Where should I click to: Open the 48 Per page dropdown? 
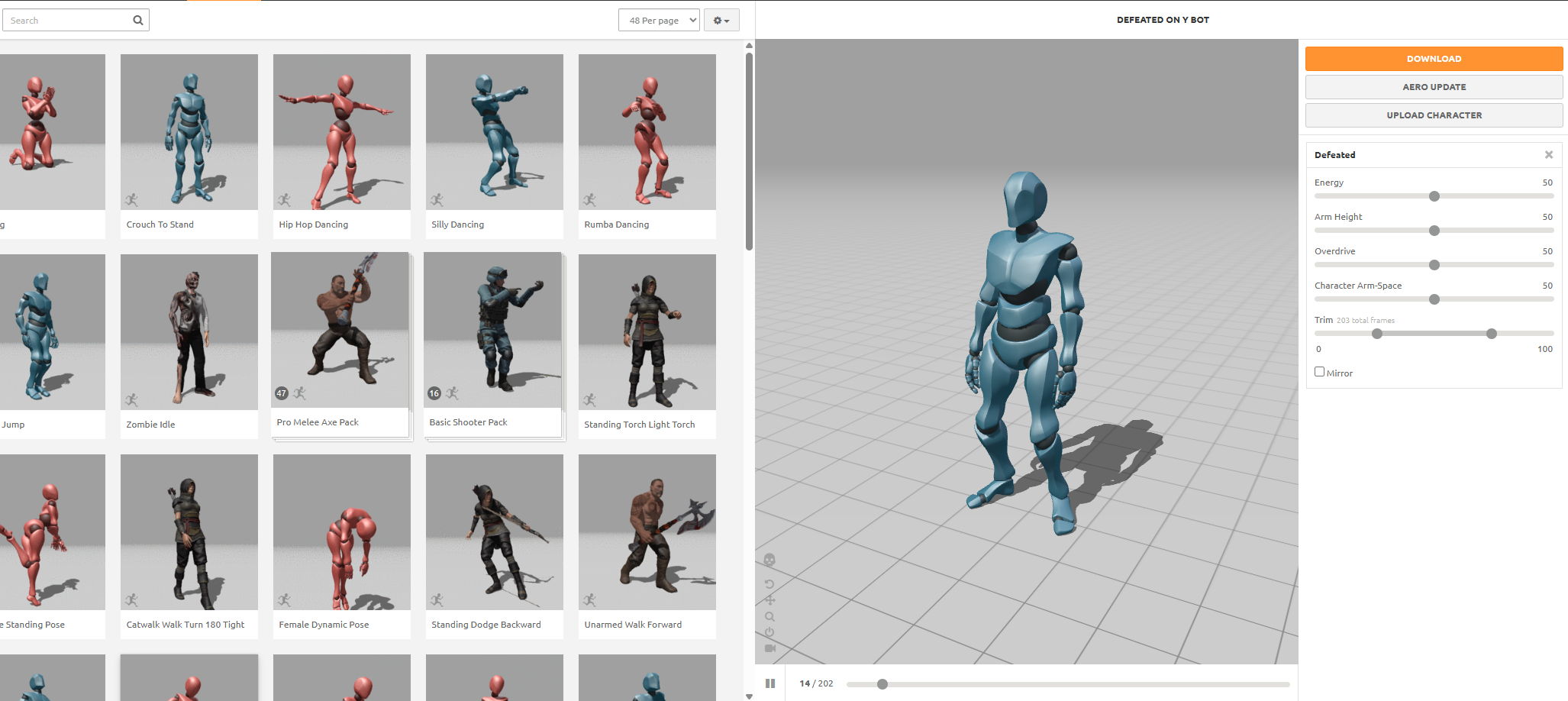tap(659, 21)
